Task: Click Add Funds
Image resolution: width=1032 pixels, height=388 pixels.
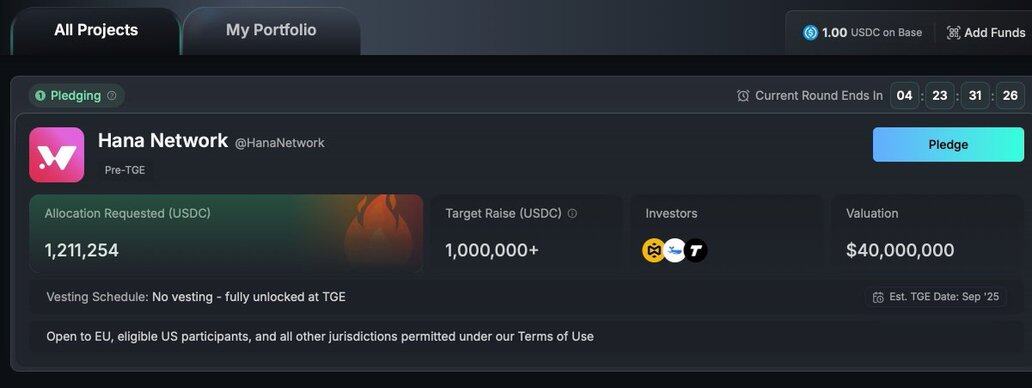Action: tap(986, 32)
